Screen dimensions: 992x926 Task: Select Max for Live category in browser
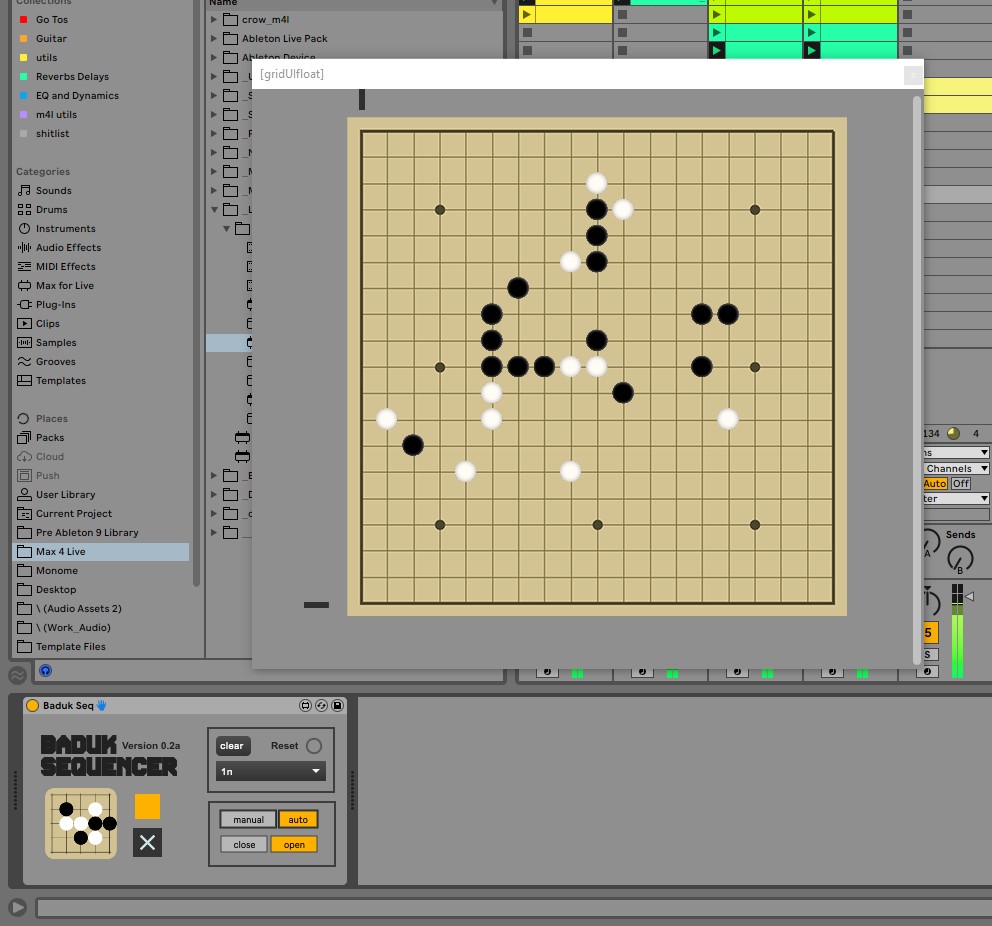pos(64,286)
